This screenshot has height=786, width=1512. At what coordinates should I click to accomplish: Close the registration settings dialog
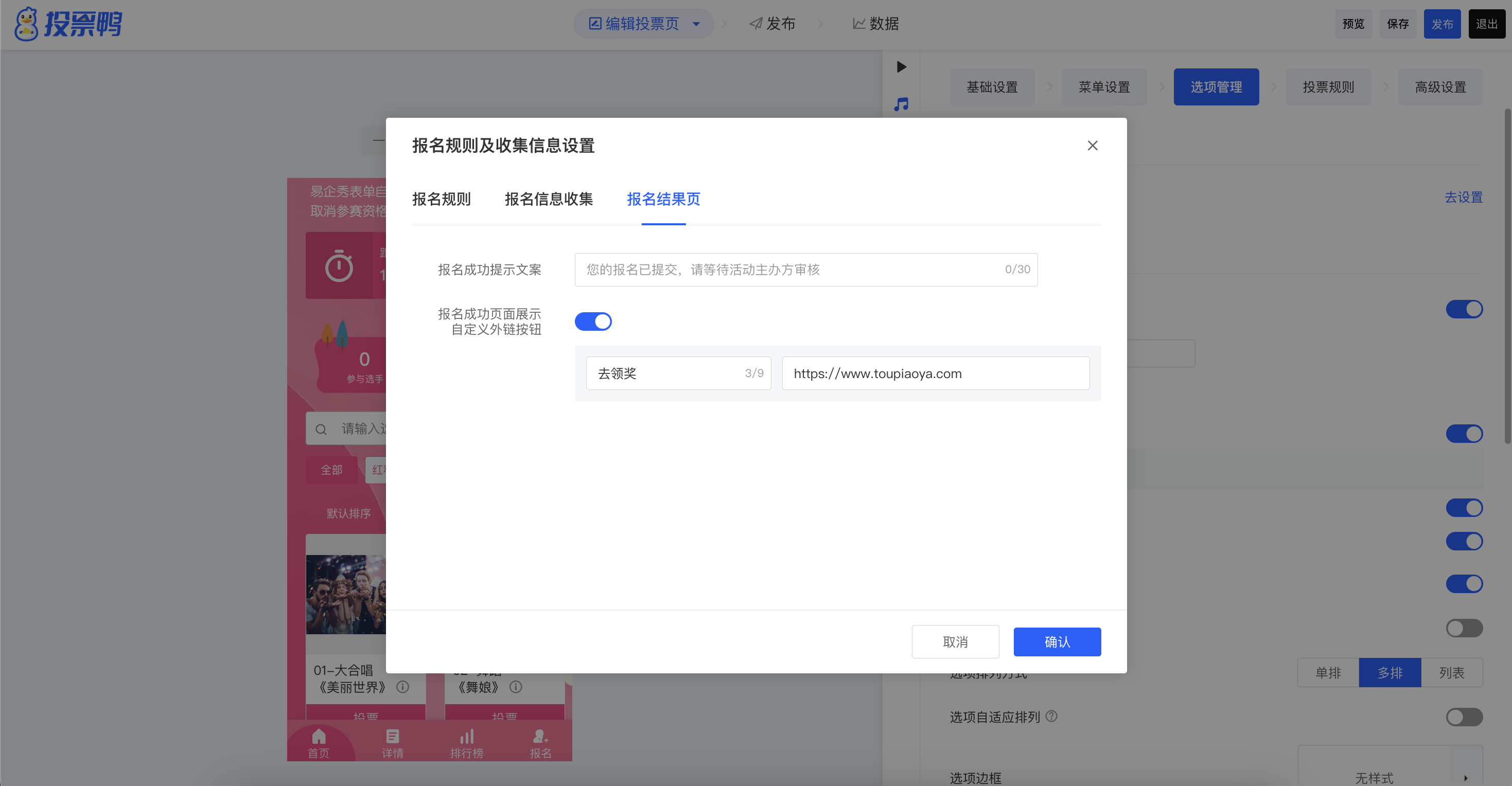pyautogui.click(x=1092, y=146)
